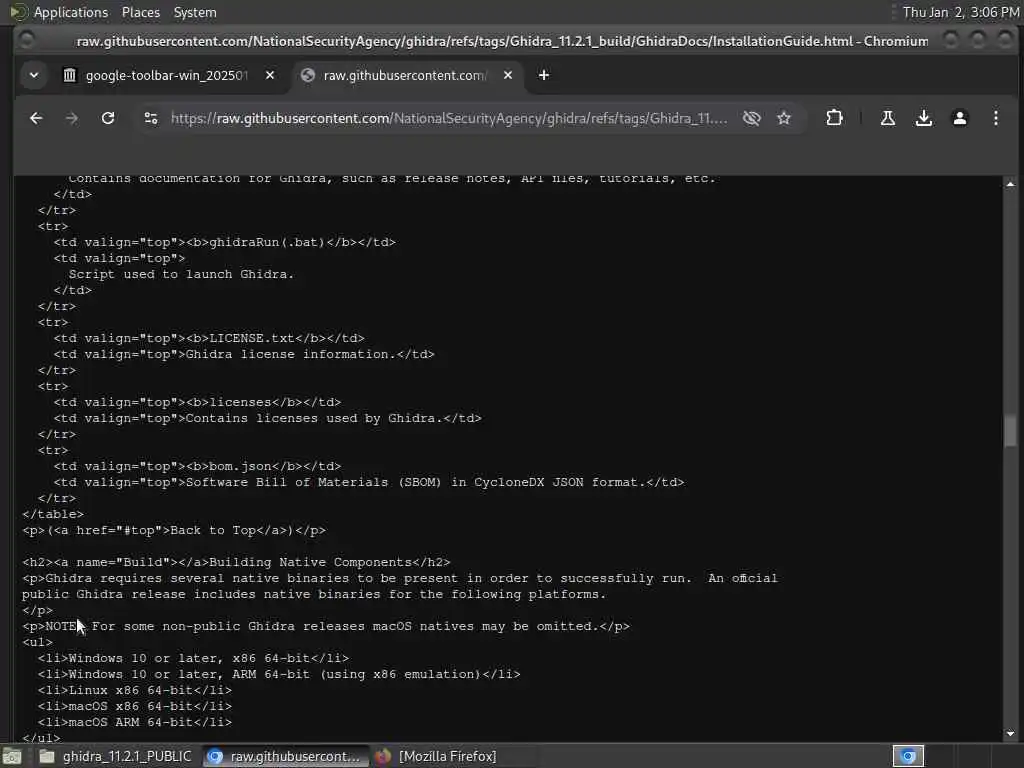This screenshot has height=768, width=1024.
Task: Switch to the google-toolbar-win tab
Action: tap(167, 75)
